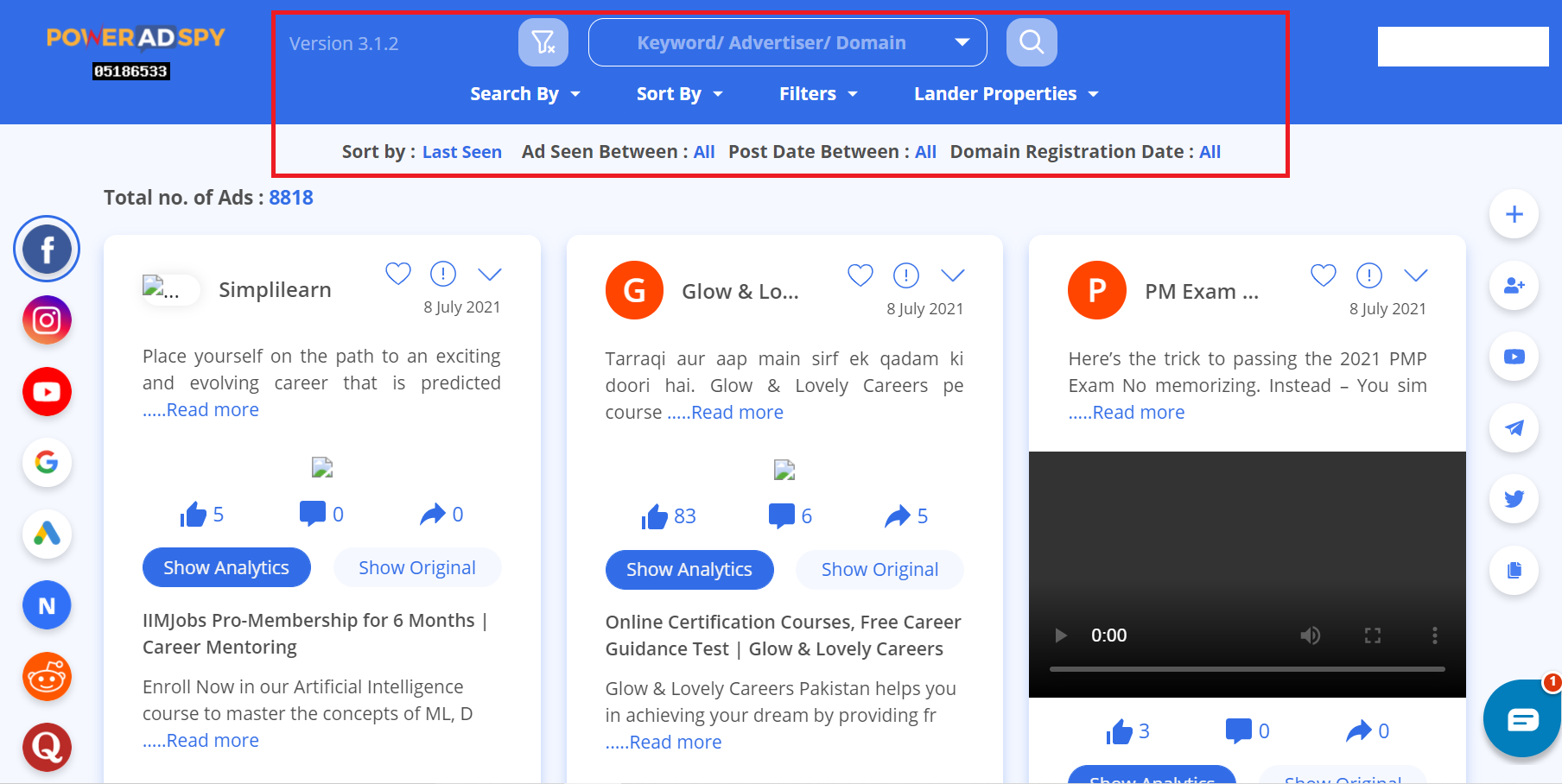Image resolution: width=1562 pixels, height=784 pixels.
Task: Open video more options menu
Action: click(1435, 635)
